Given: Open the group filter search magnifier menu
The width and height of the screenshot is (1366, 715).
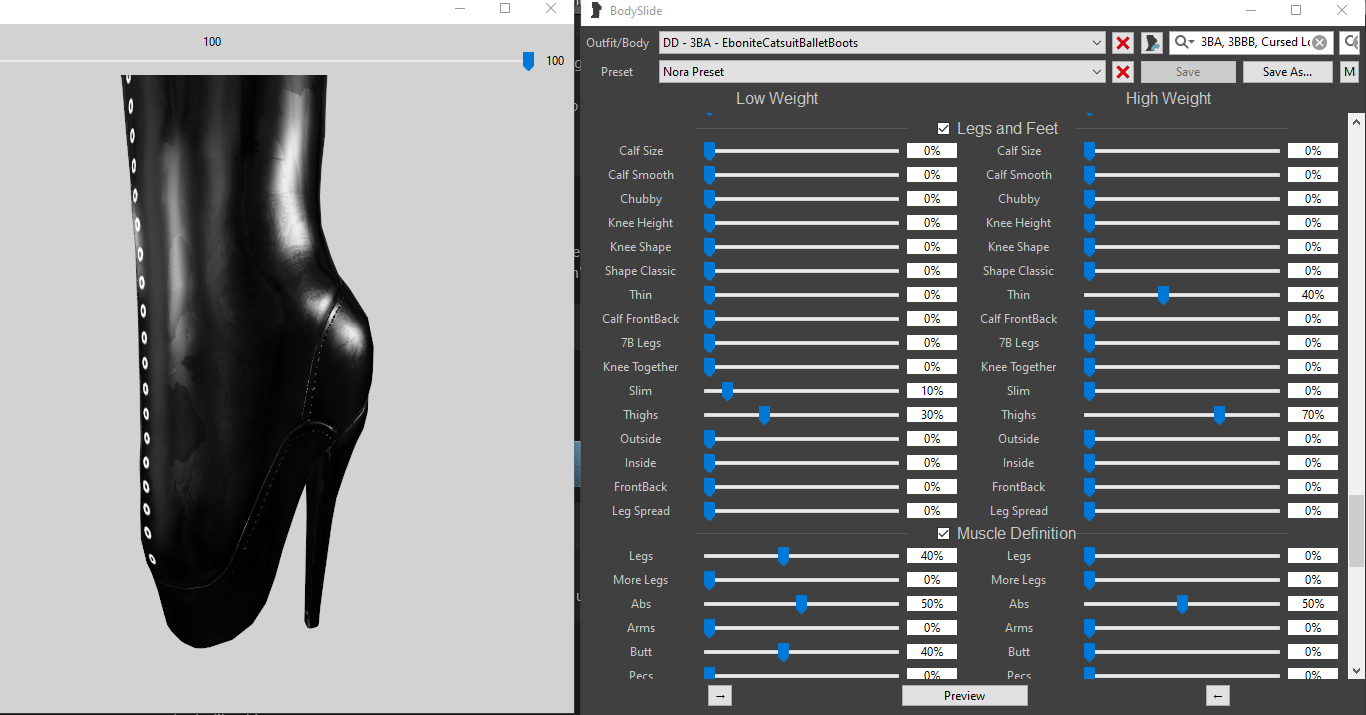Looking at the screenshot, I should (1185, 42).
